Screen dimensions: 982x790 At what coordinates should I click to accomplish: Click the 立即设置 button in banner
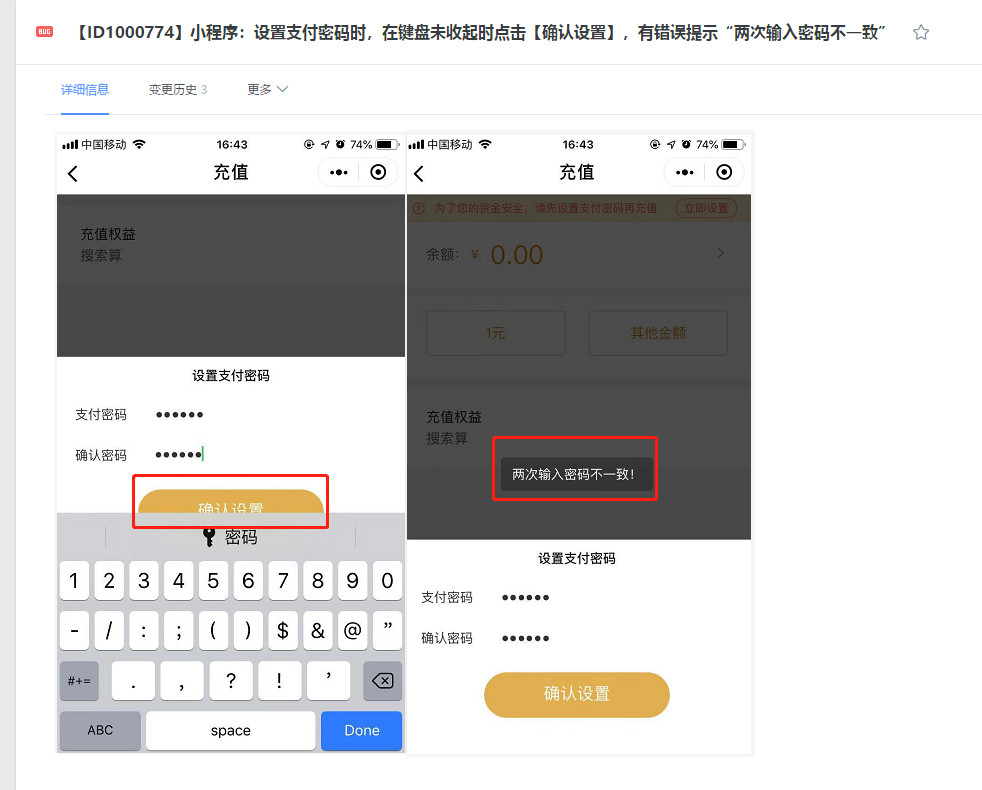pyautogui.click(x=706, y=208)
